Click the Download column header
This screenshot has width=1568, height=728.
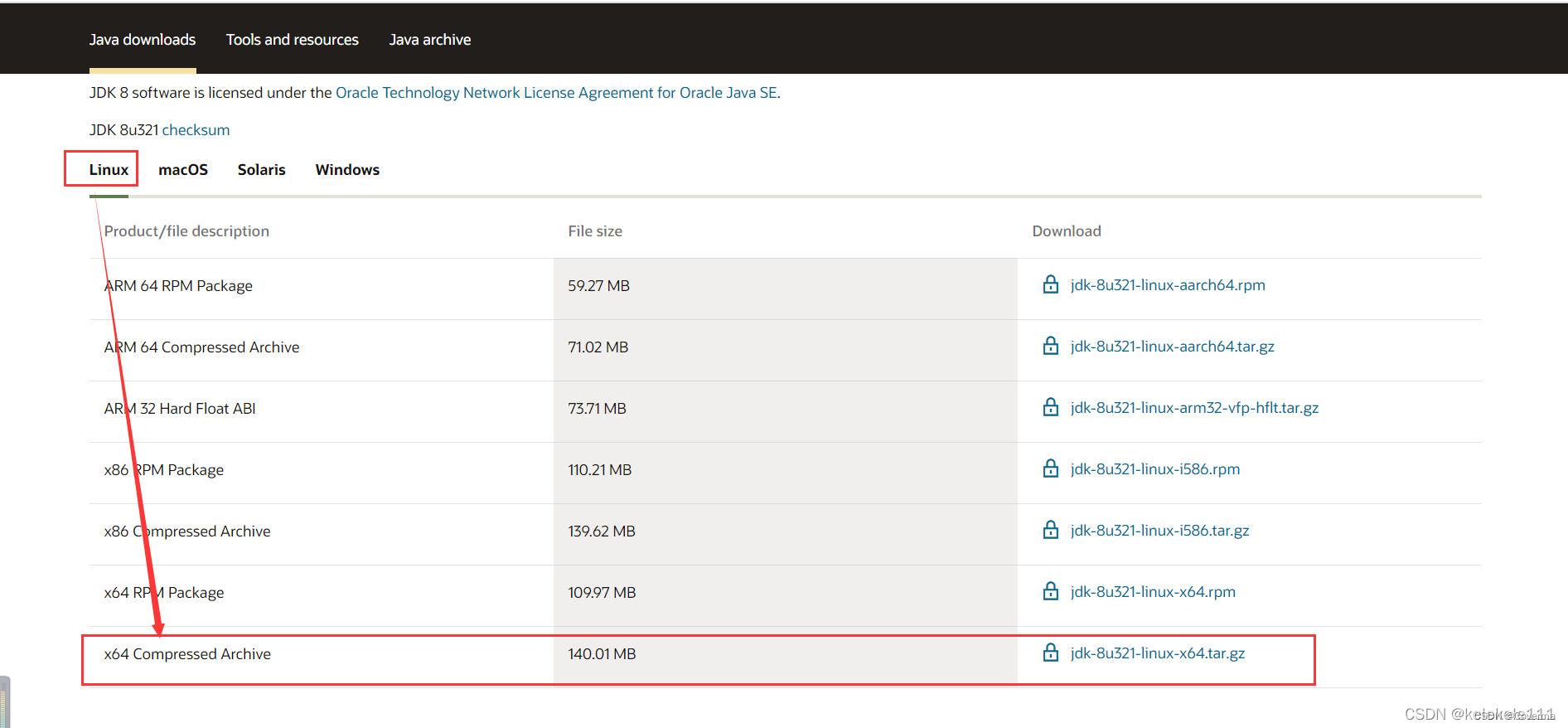(x=1067, y=231)
